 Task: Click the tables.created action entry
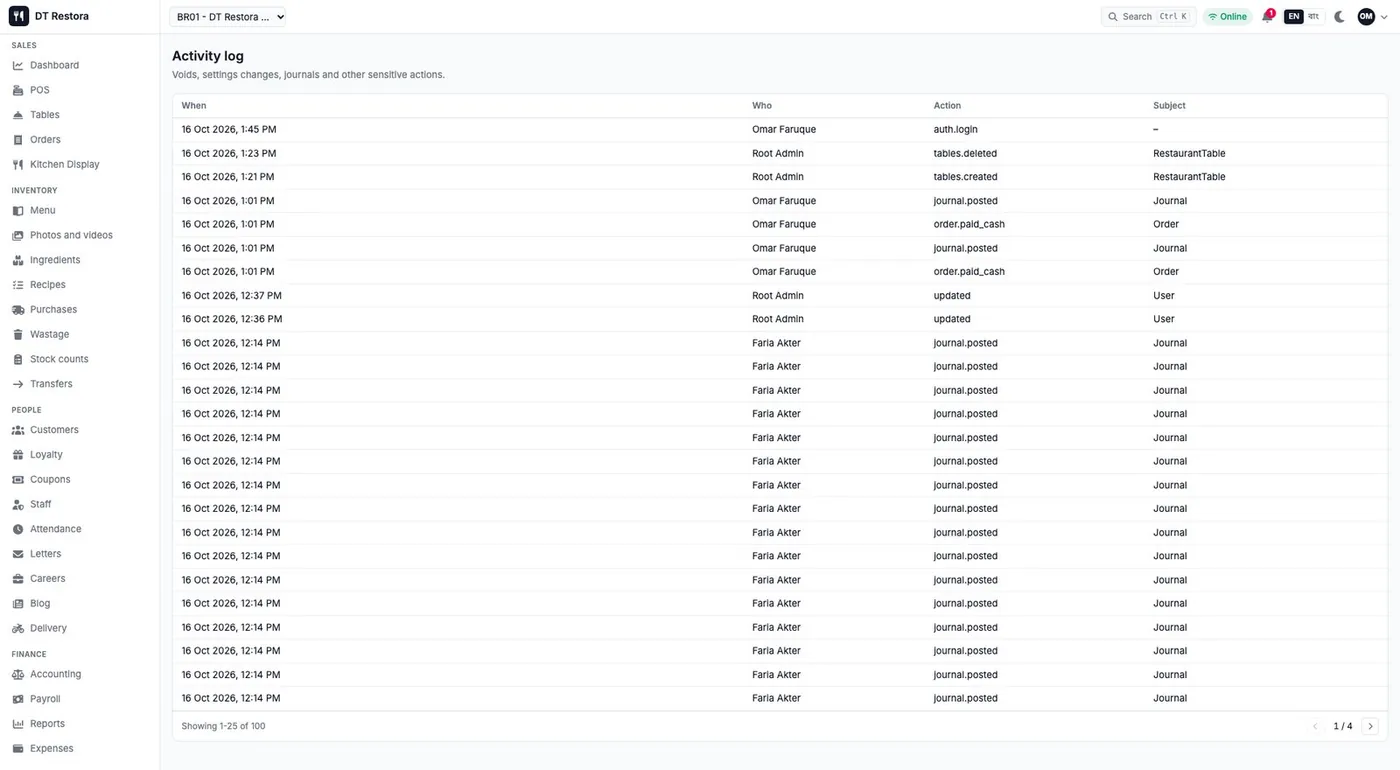[965, 177]
